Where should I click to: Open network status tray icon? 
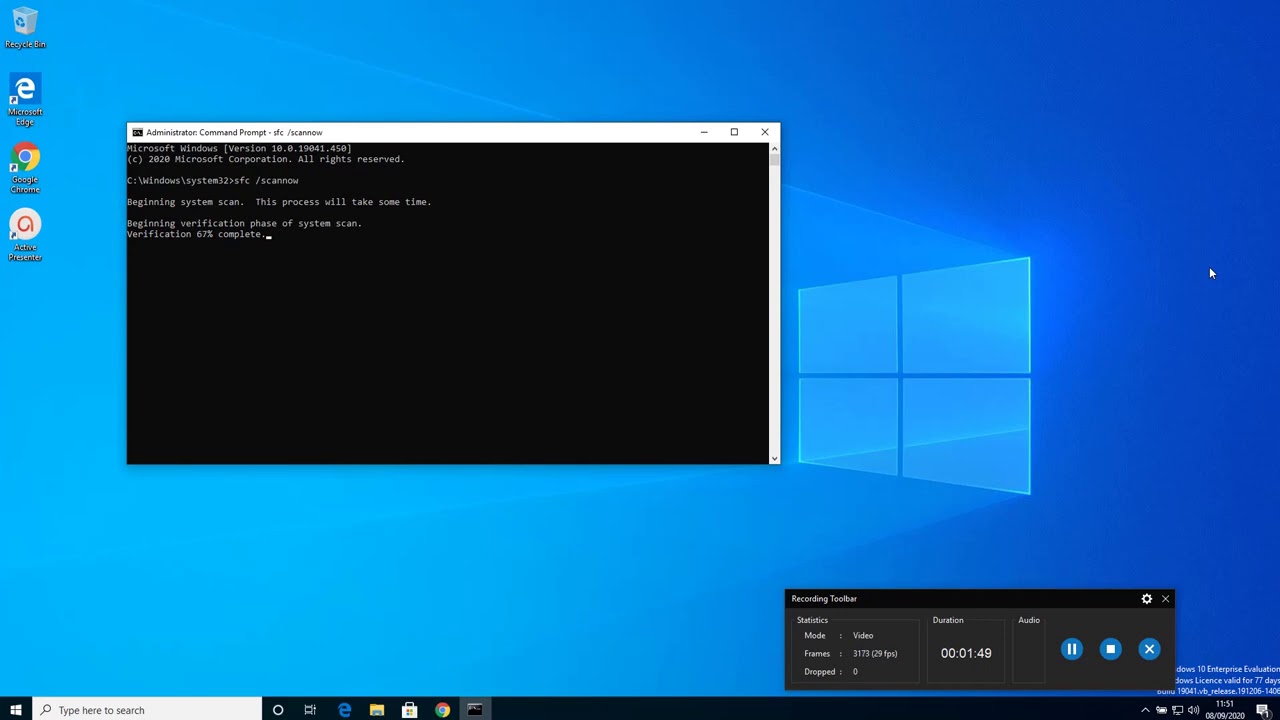click(1177, 710)
